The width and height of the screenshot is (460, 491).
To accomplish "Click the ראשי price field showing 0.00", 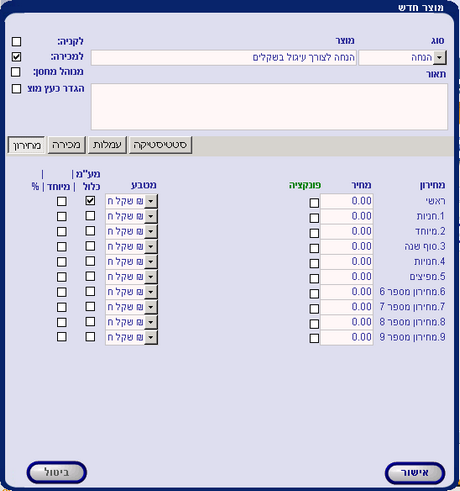I will pyautogui.click(x=347, y=201).
